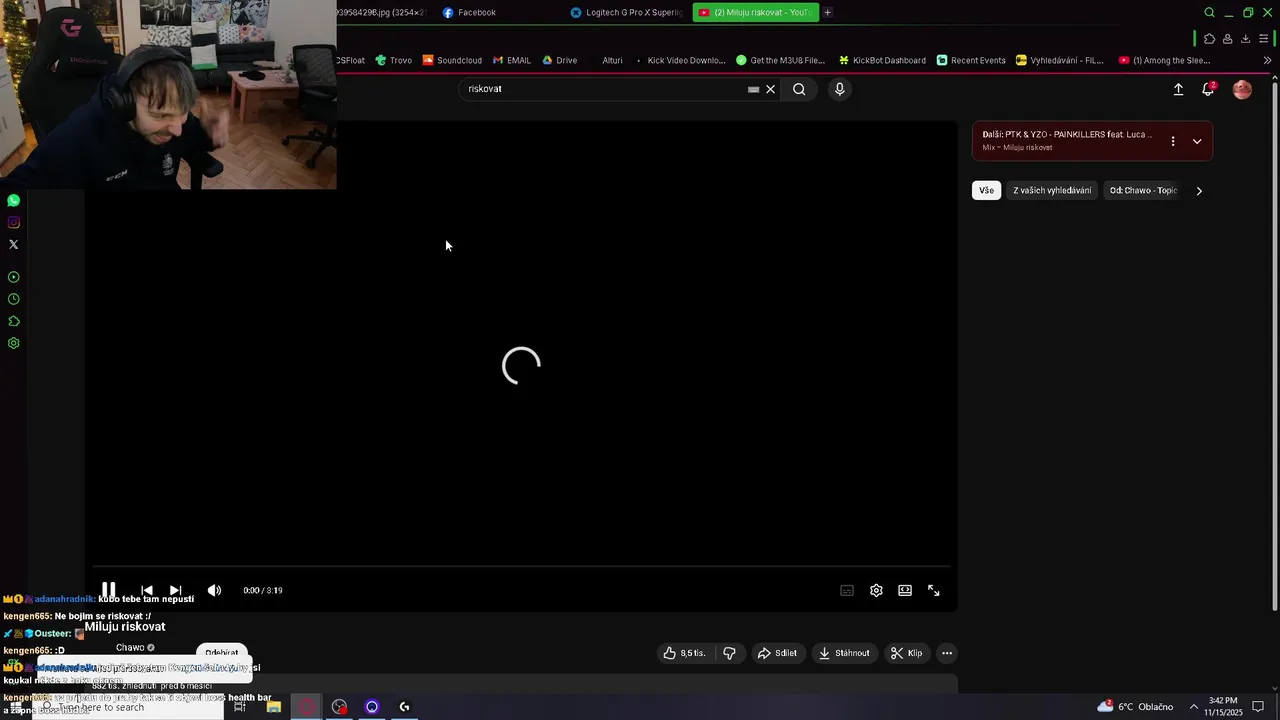Show more filter chips with arrow
Screen dimensions: 1280x720
pos(1199,190)
